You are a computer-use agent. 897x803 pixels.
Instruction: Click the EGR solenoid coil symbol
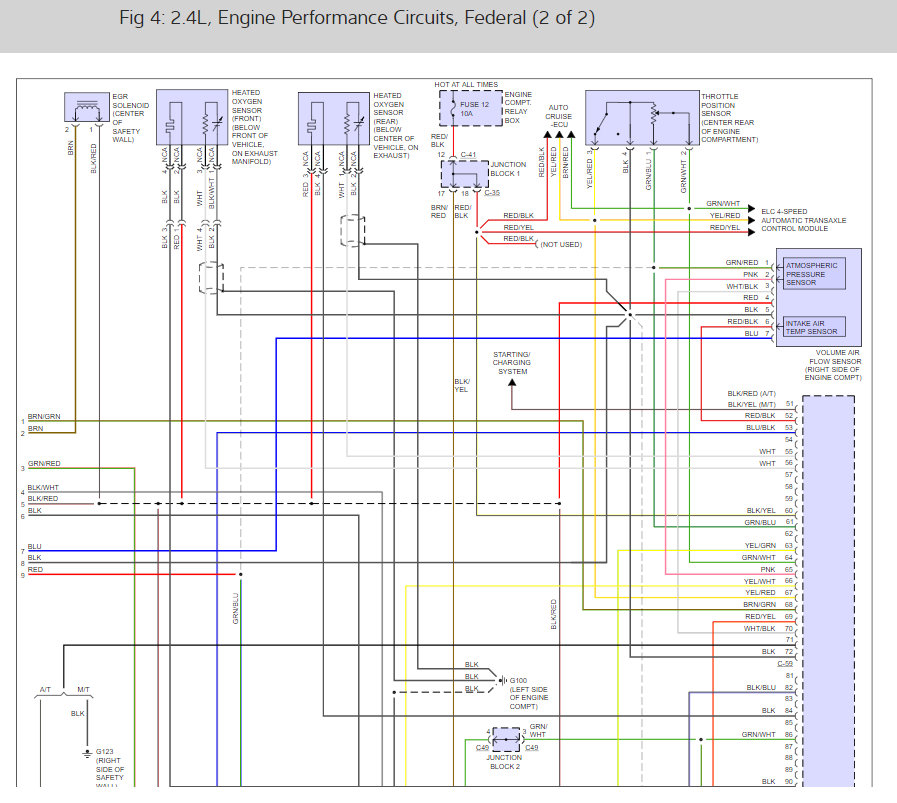coord(86,107)
